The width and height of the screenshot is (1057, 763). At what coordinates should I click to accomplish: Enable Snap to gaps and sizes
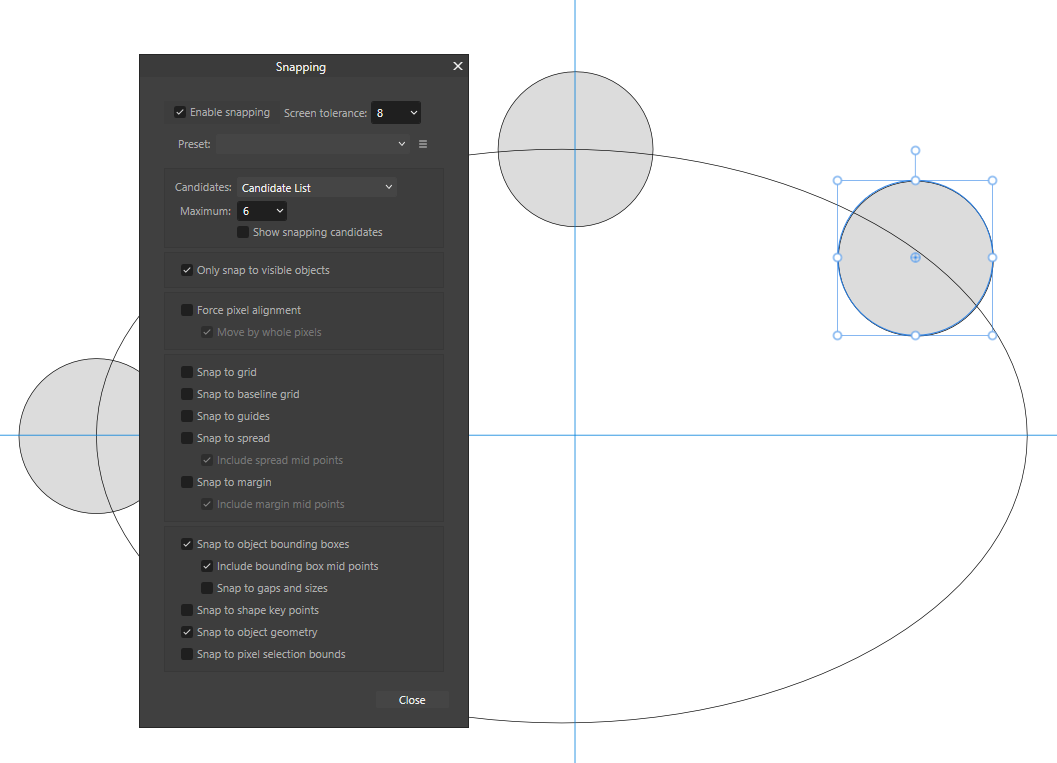point(207,587)
